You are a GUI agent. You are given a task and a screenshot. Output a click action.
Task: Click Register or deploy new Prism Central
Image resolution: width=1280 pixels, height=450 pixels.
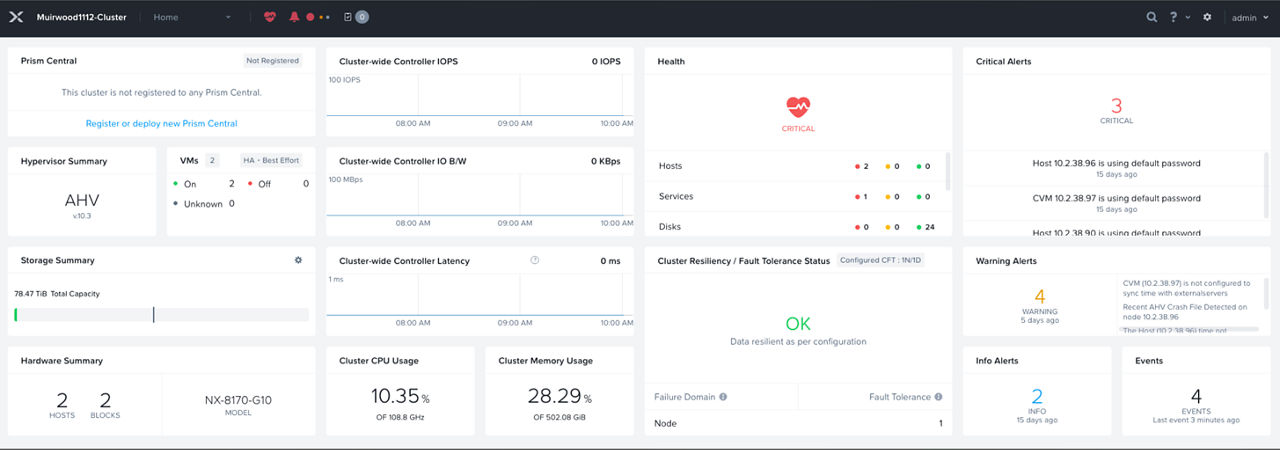click(x=161, y=124)
